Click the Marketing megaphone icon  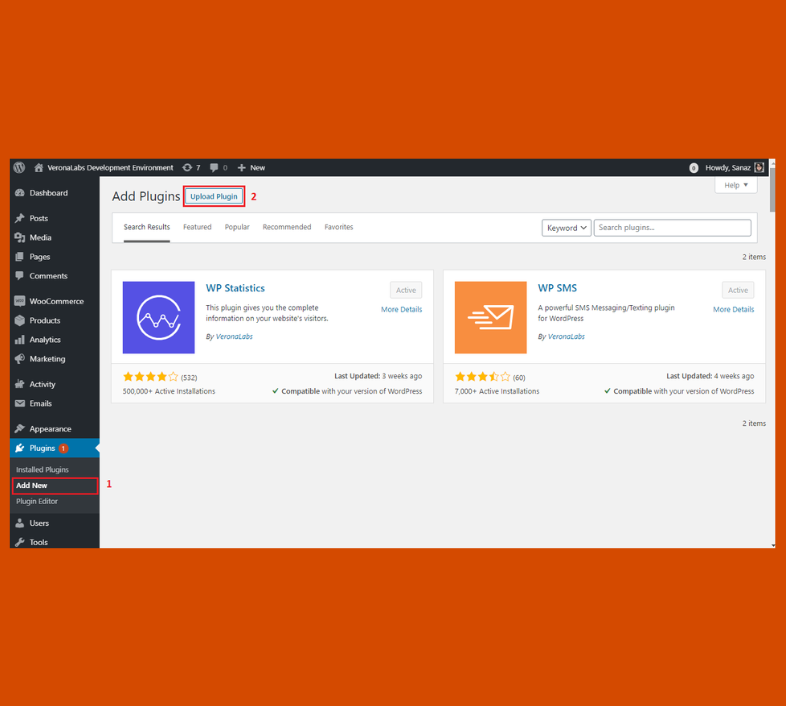coord(20,359)
